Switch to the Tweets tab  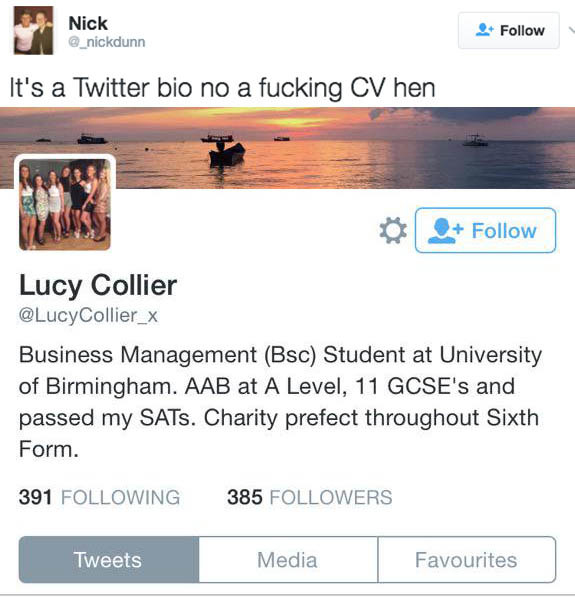tap(109, 560)
